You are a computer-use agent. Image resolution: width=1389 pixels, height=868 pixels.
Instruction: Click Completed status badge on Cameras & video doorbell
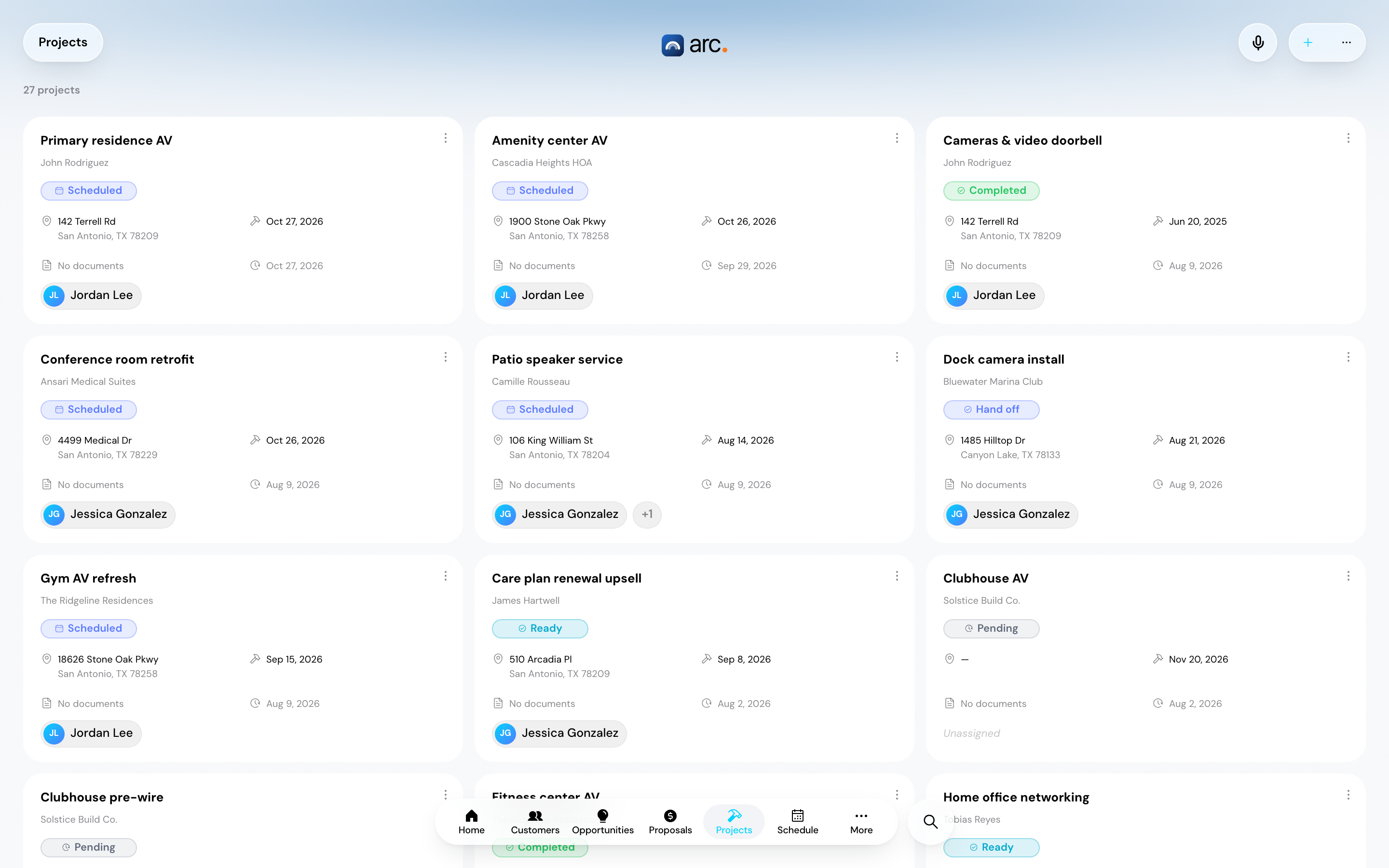pos(991,190)
